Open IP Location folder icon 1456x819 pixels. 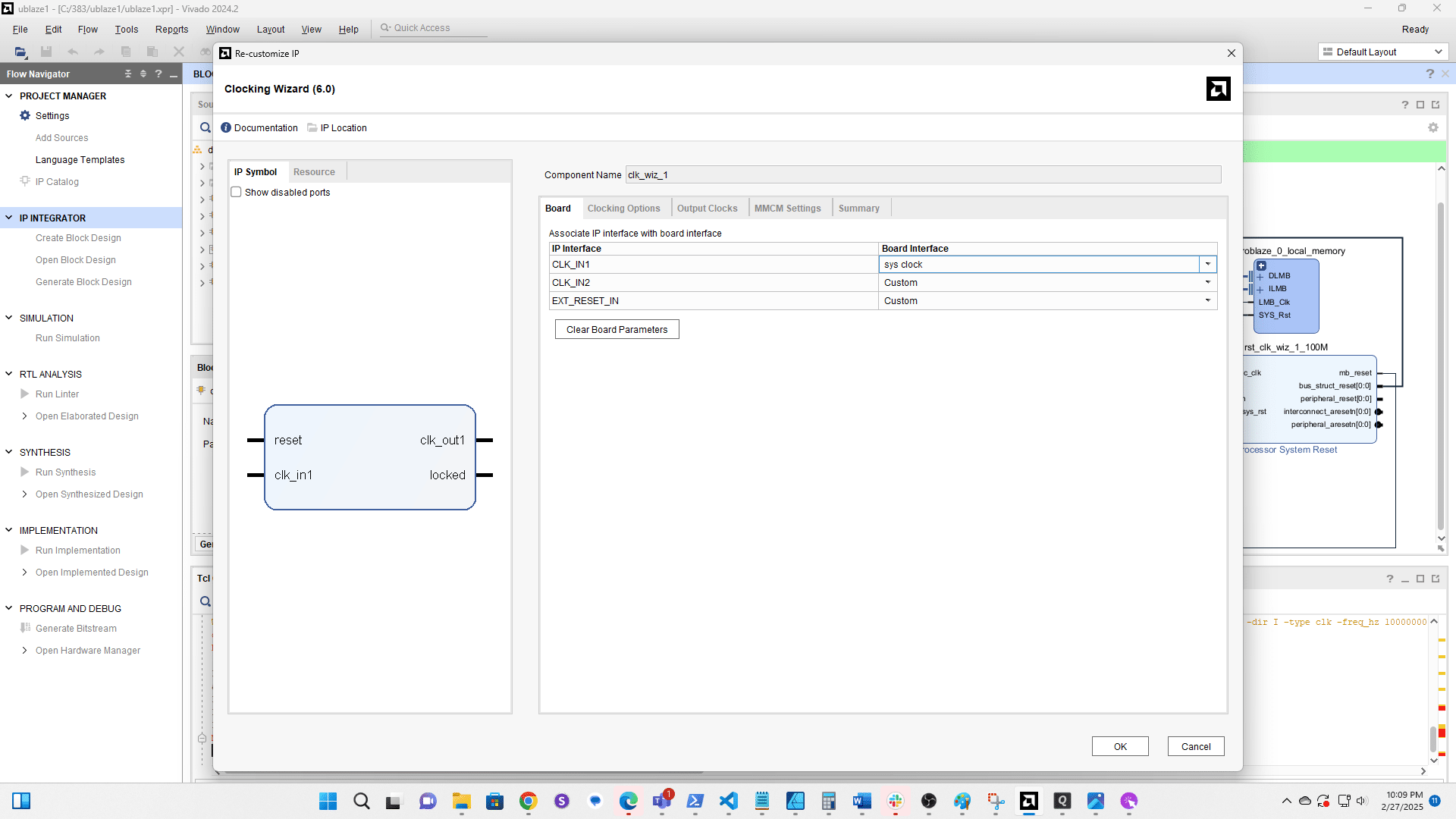(312, 127)
